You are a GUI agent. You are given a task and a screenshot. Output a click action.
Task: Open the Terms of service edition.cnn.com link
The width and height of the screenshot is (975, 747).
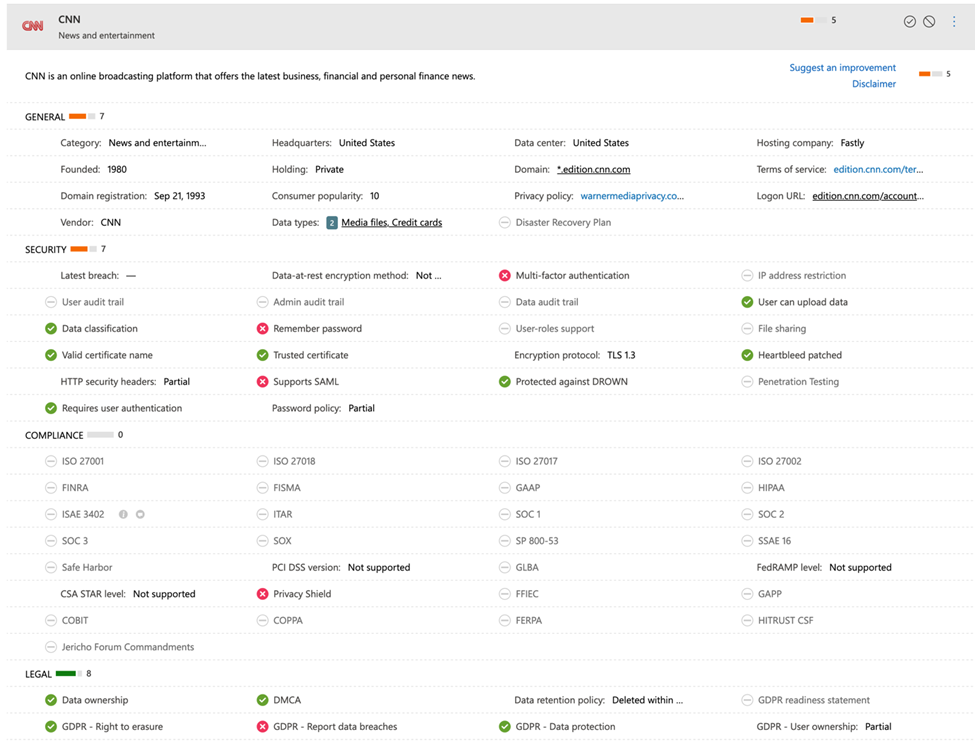point(878,169)
